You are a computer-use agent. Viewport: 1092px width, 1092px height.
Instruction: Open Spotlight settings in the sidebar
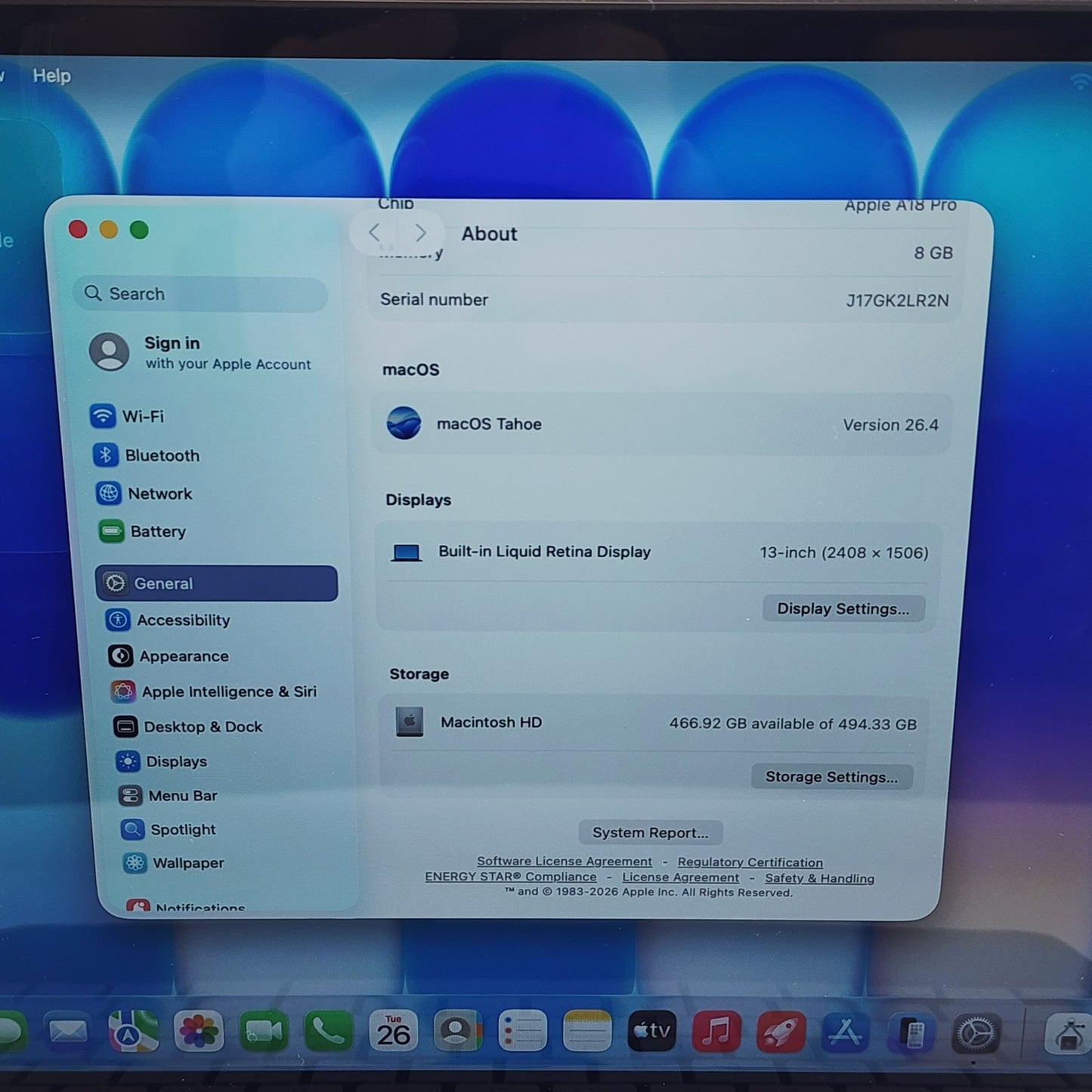pos(169,830)
